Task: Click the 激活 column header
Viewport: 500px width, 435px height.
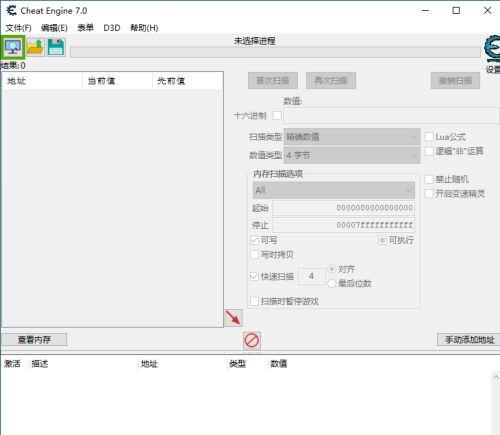Action: click(12, 363)
